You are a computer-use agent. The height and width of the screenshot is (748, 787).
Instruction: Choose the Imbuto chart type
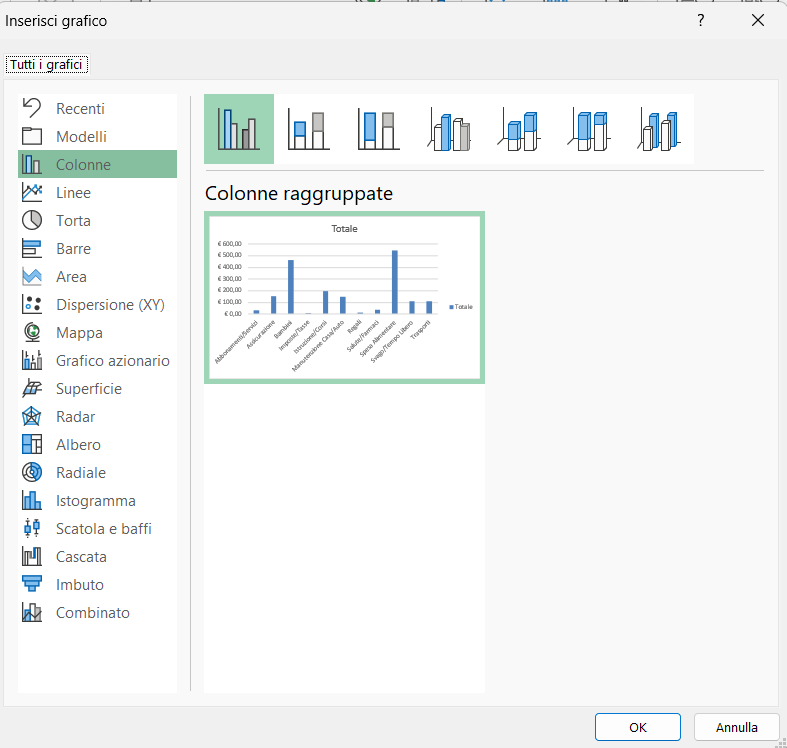[x=79, y=585]
